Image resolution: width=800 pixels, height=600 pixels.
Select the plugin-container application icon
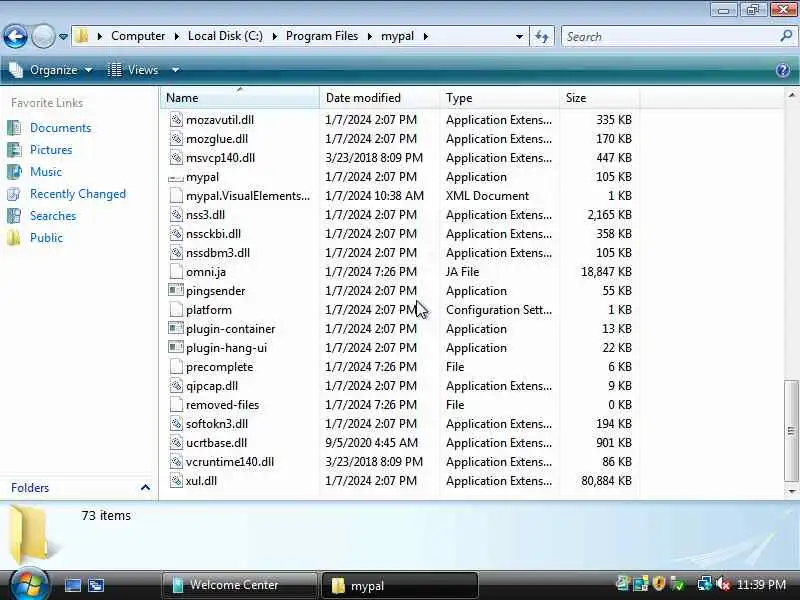tap(176, 329)
